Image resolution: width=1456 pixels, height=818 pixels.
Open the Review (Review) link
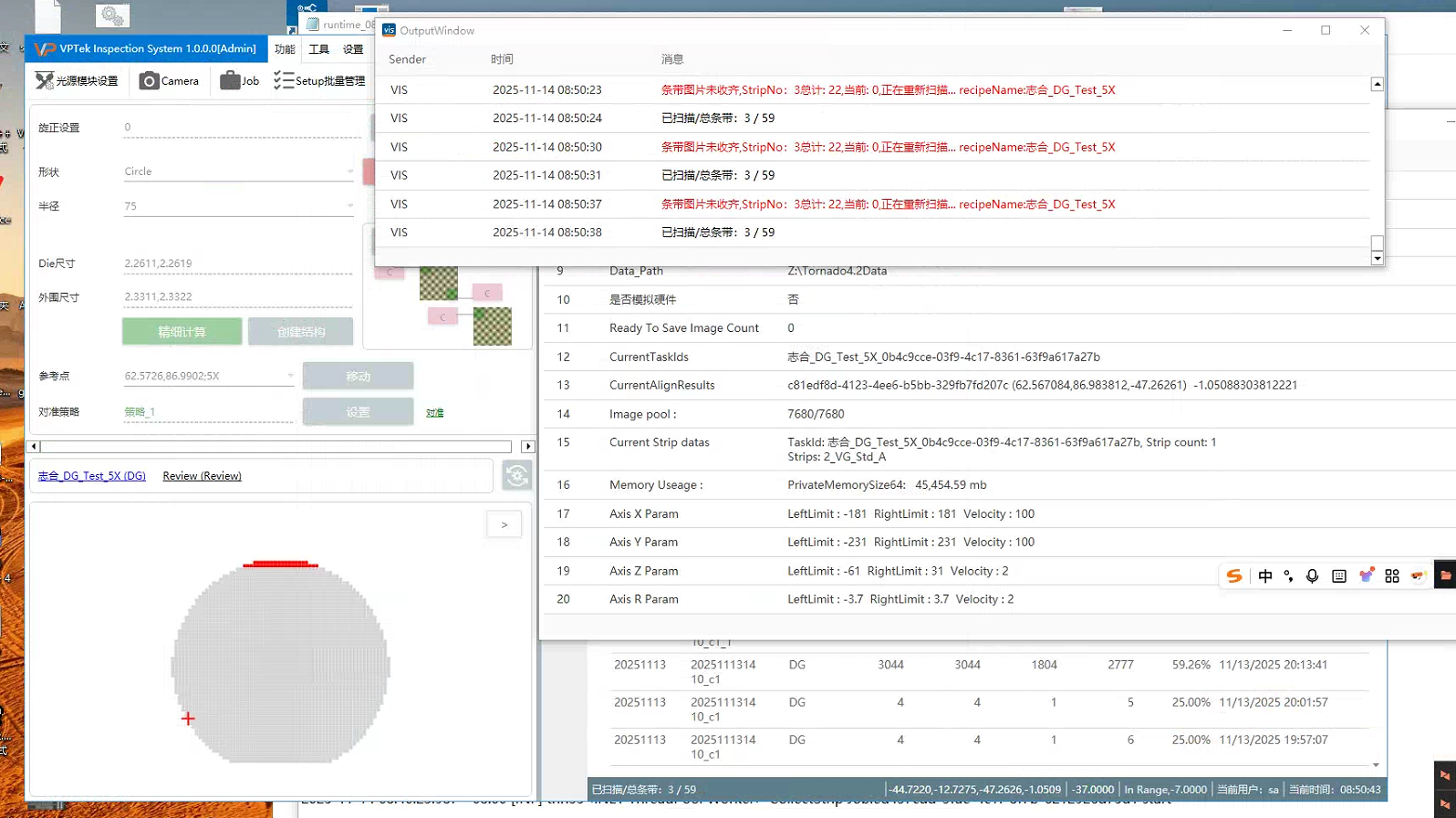(202, 476)
